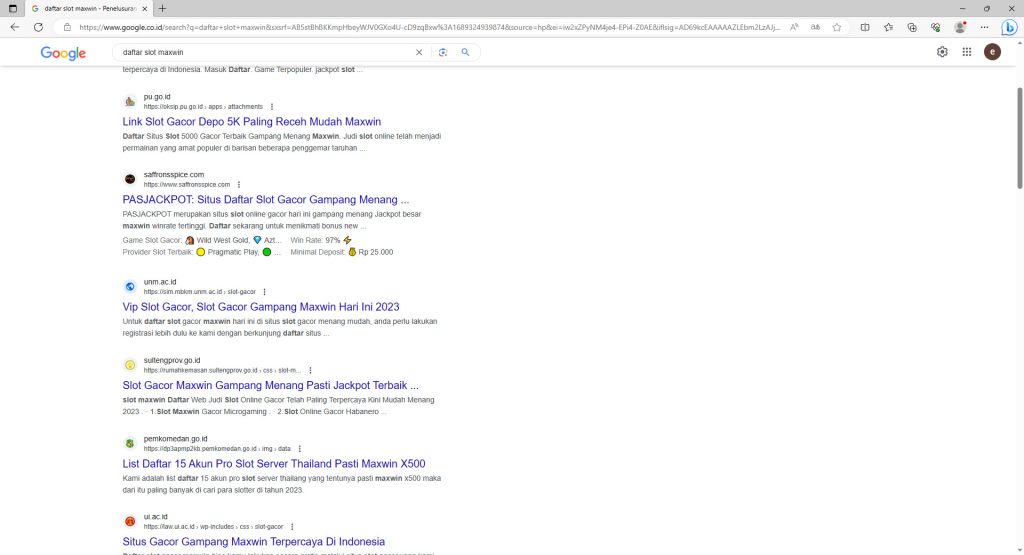This screenshot has width=1024, height=555.
Task: Click the vertical page scrollbar thumb
Action: coord(1019,138)
